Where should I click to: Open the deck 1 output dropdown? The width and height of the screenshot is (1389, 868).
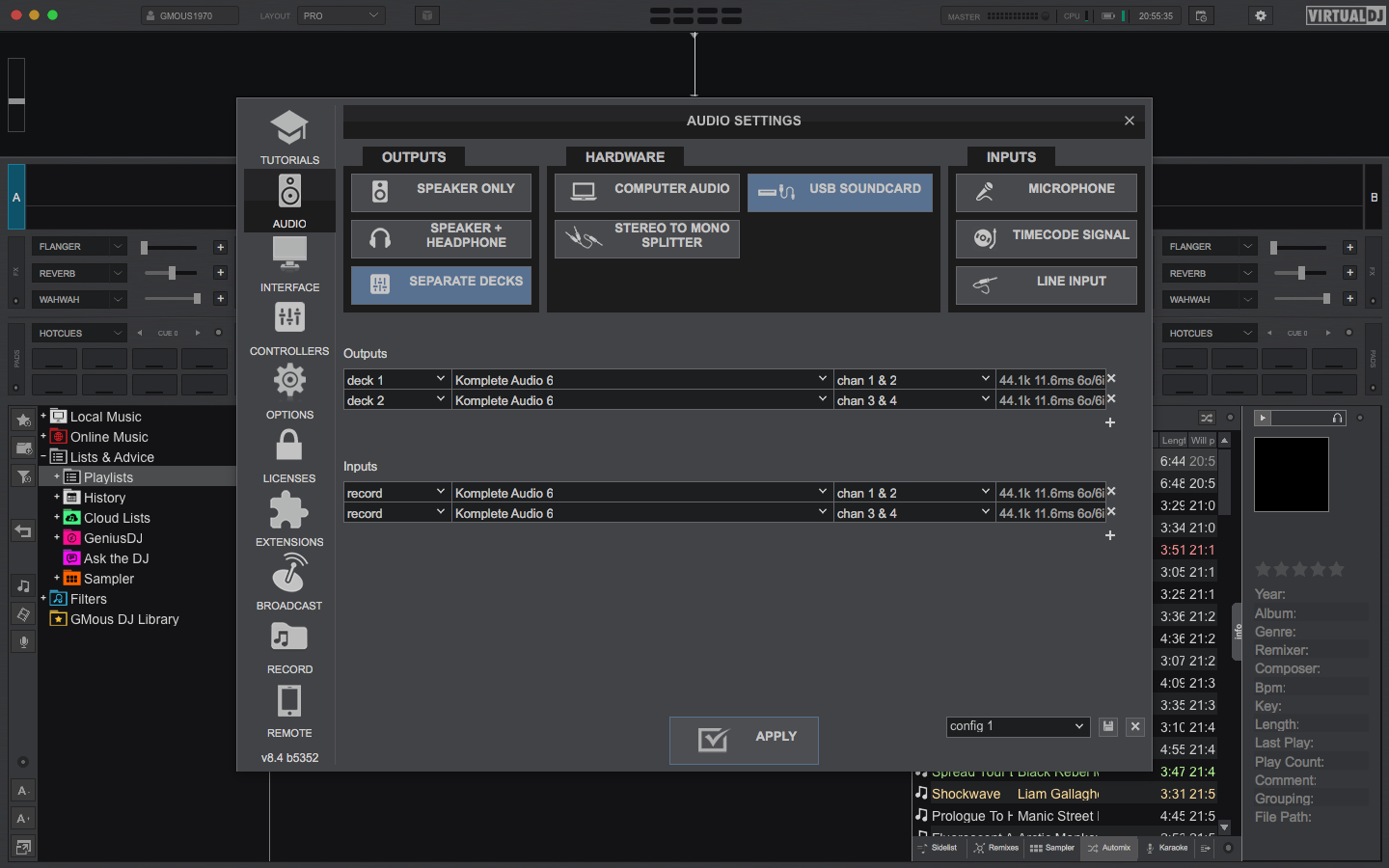pyautogui.click(x=395, y=380)
